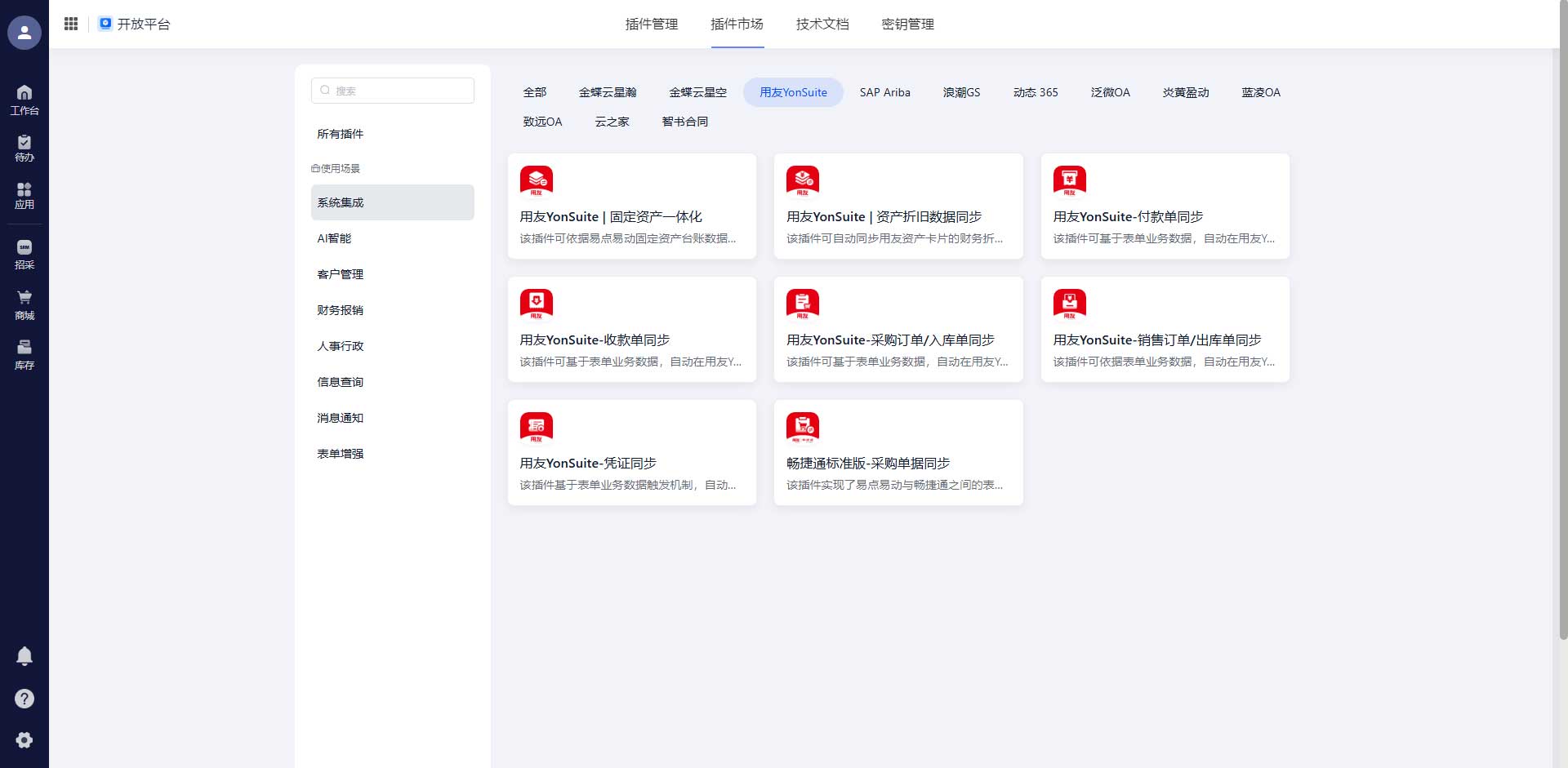Open 用友YonSuite | 资产折旧数据同步 title

click(x=884, y=217)
